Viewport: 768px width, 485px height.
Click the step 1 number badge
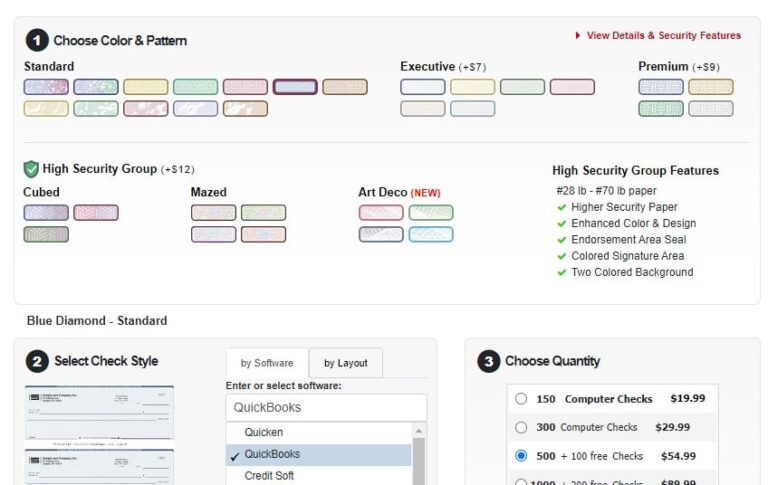(37, 41)
